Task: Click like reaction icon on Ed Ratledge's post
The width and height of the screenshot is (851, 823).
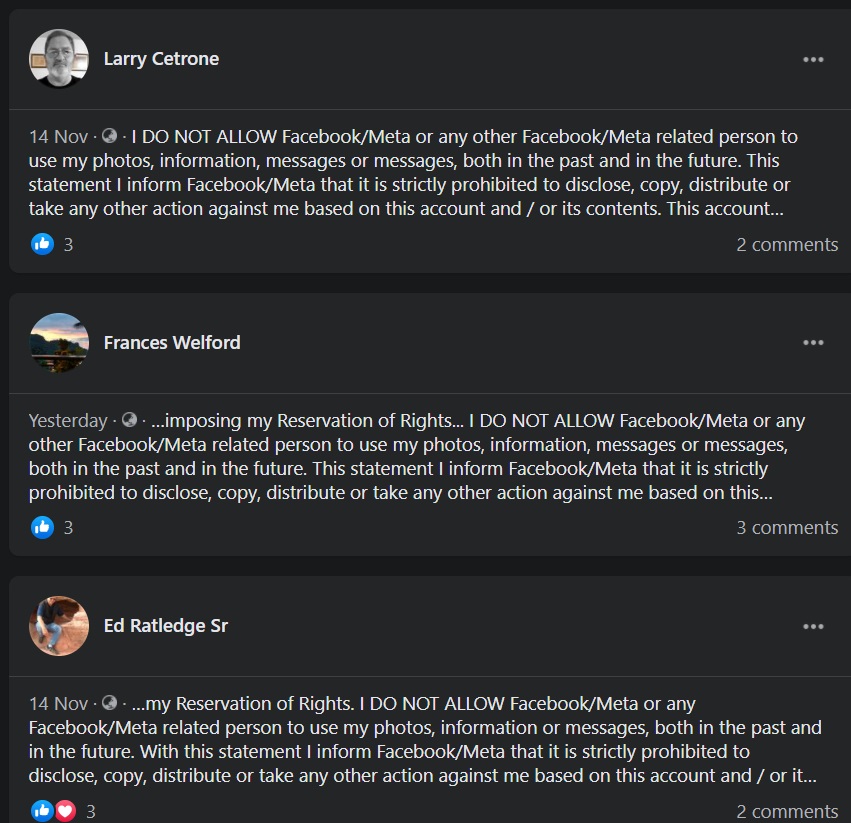Action: coord(42,811)
